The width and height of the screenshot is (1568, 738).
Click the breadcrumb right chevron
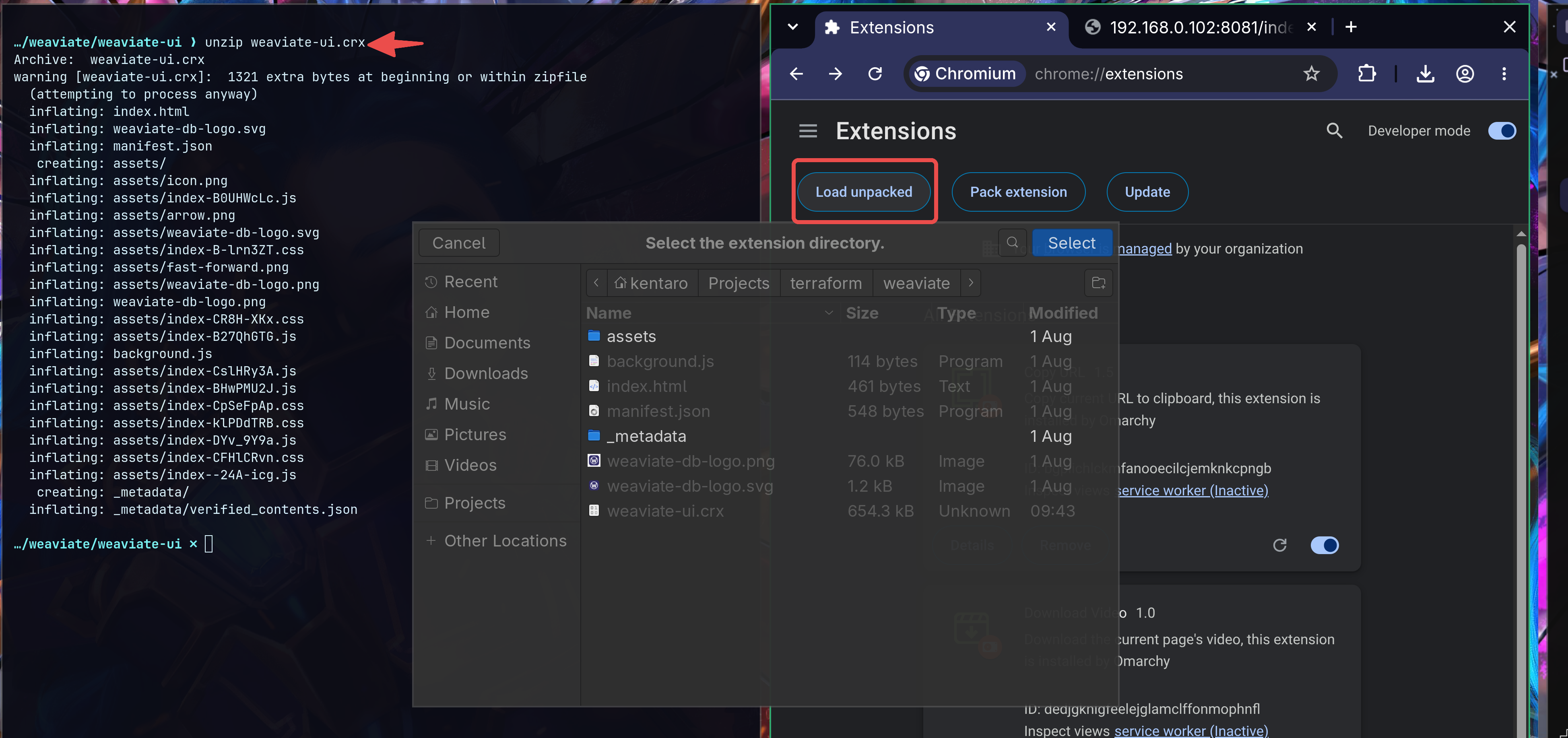pos(971,283)
